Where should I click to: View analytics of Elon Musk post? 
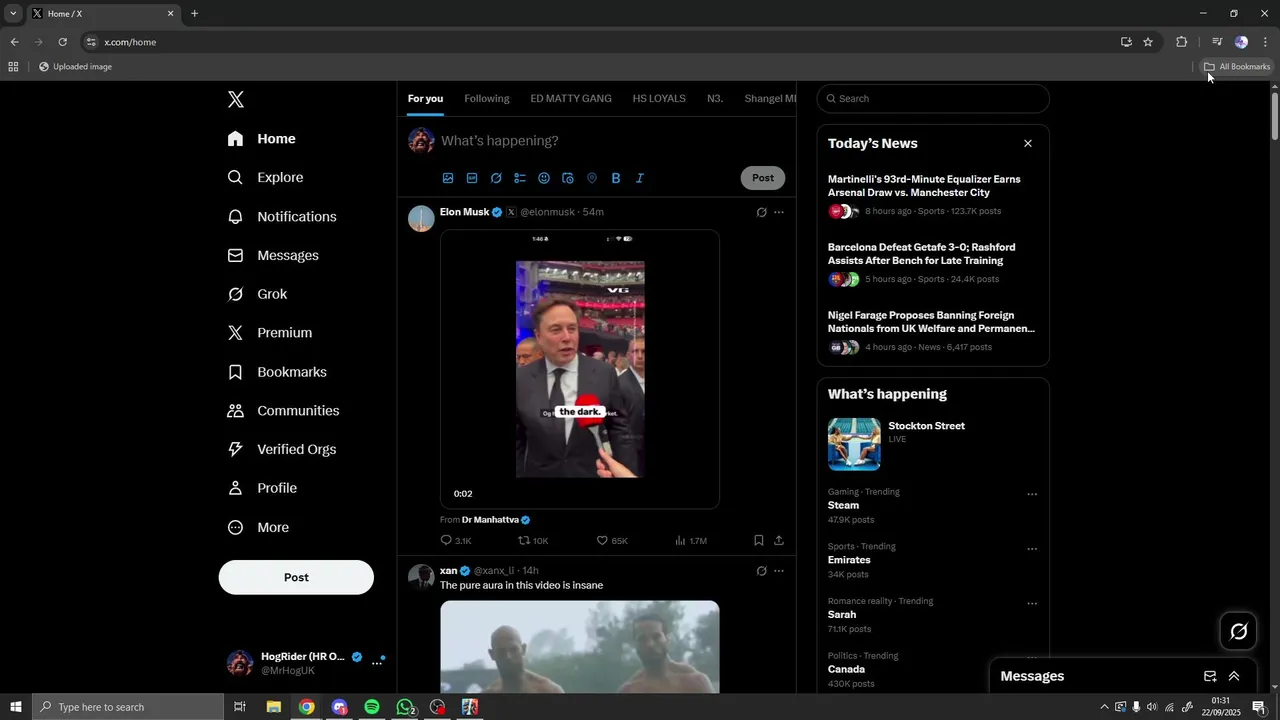coord(680,540)
